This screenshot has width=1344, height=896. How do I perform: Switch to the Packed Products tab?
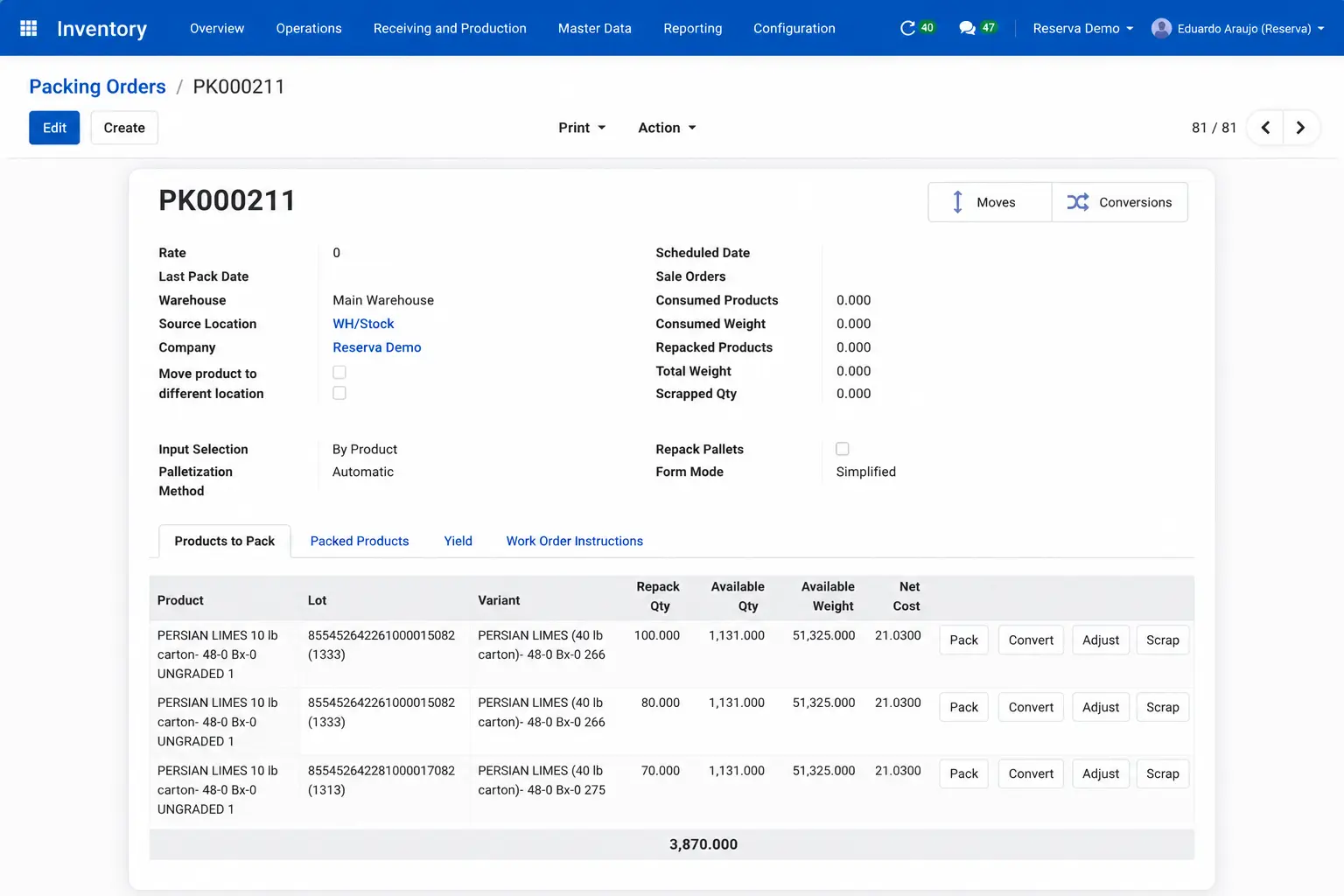(x=360, y=541)
